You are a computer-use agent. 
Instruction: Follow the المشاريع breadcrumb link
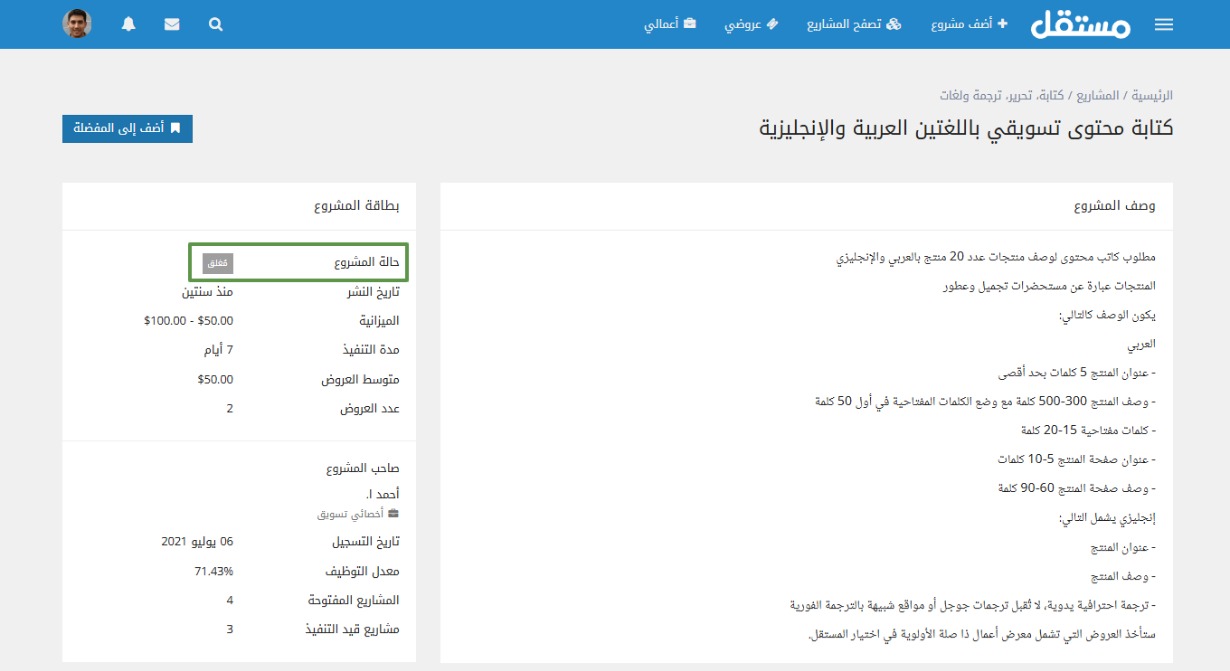pyautogui.click(x=1098, y=96)
